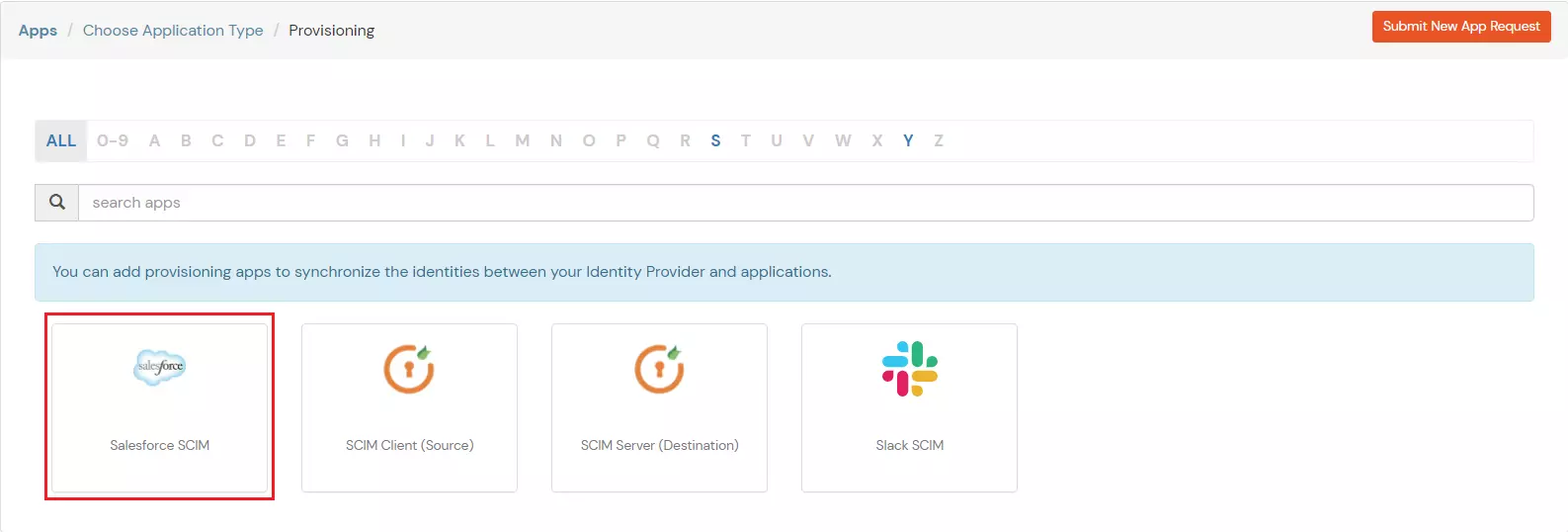Filter apps by letter H
Image resolution: width=1568 pixels, height=532 pixels.
click(374, 140)
